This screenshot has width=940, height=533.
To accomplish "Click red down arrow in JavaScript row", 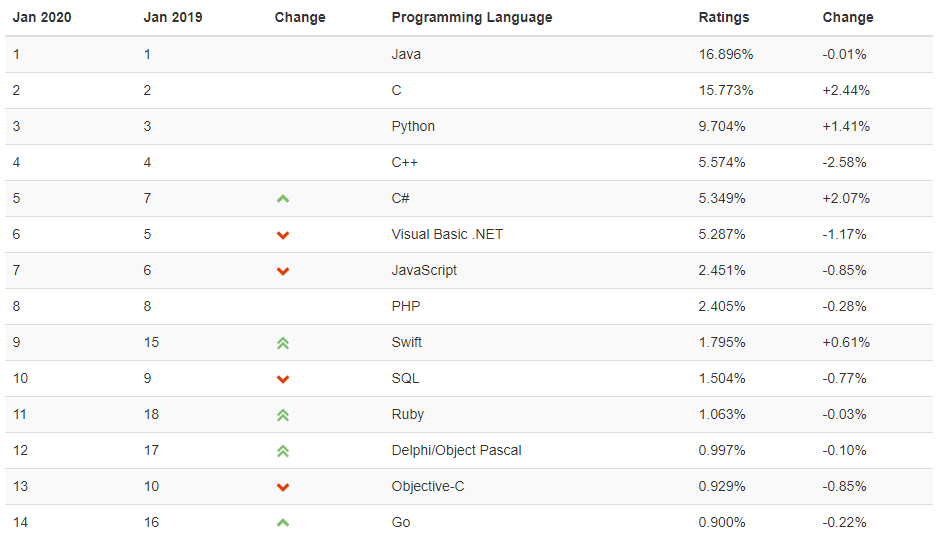I will [283, 271].
